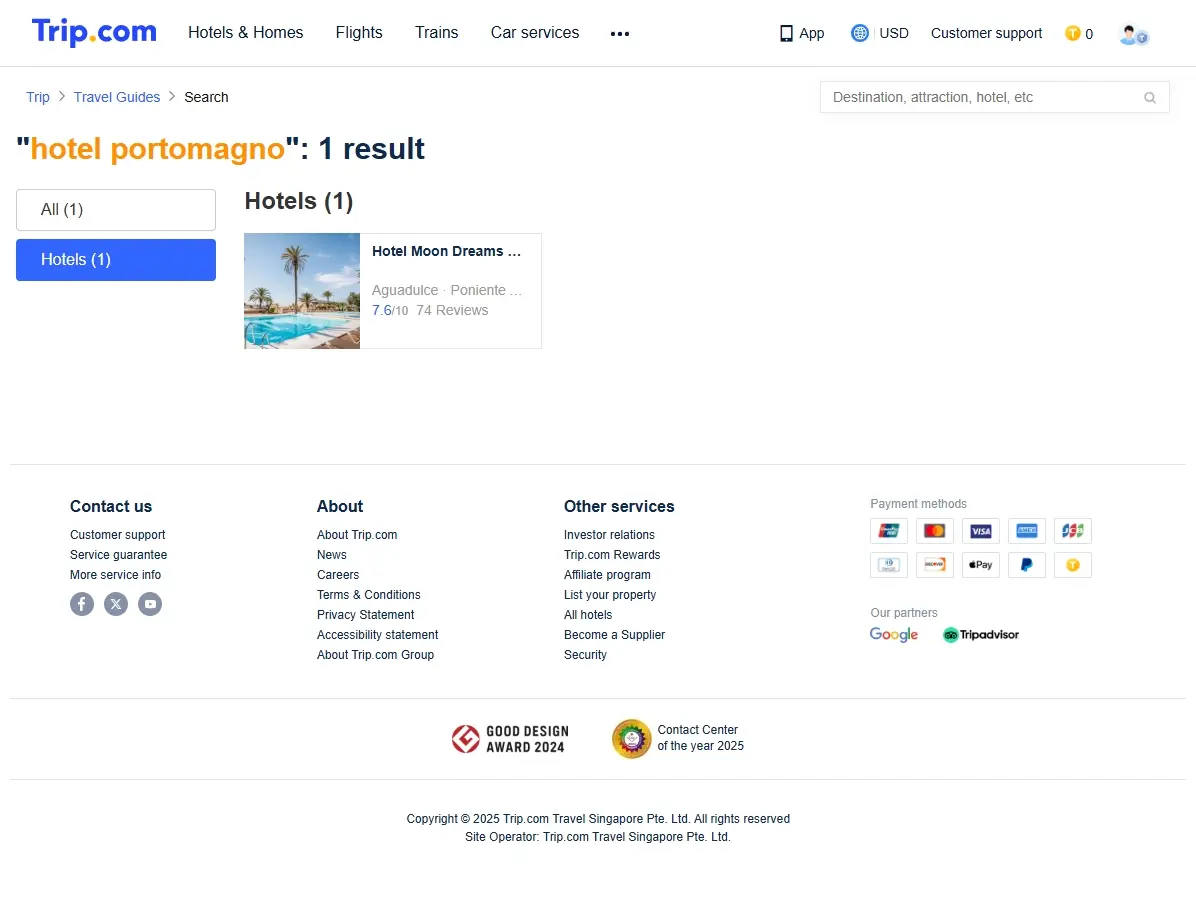Click the globe language icon
The image size is (1196, 921).
(x=859, y=33)
